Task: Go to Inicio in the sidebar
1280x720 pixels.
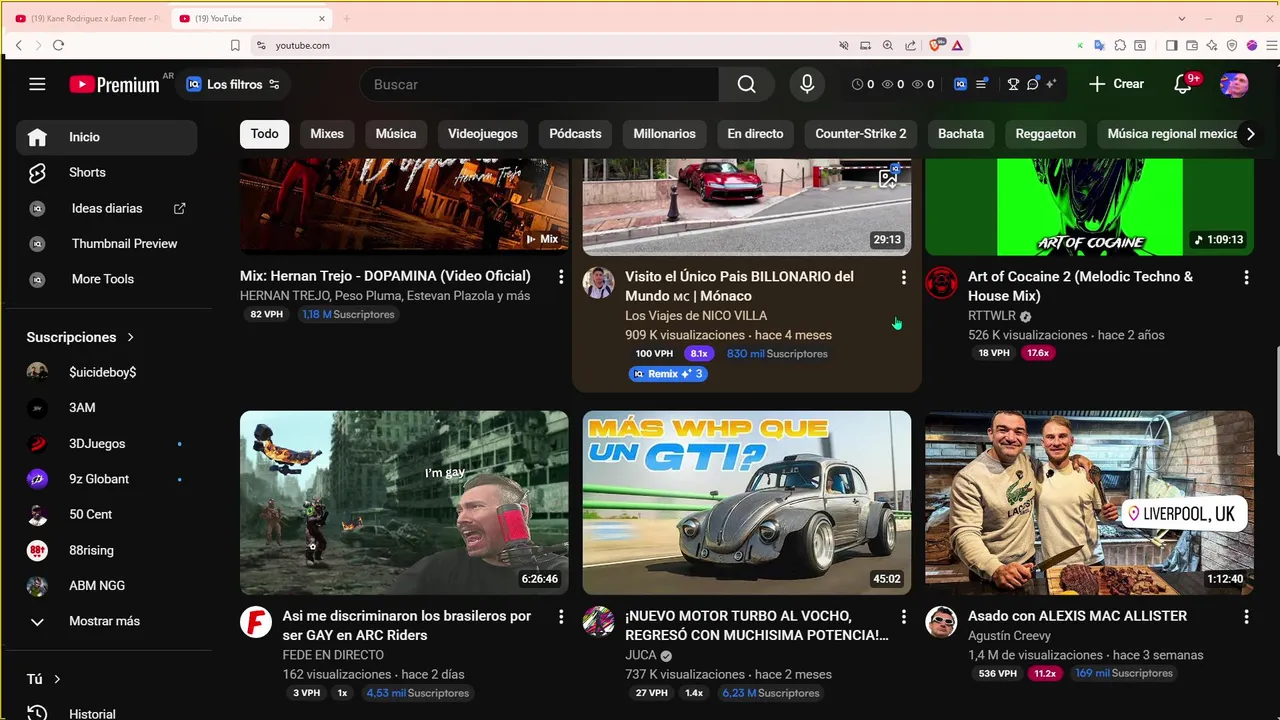Action: click(107, 137)
